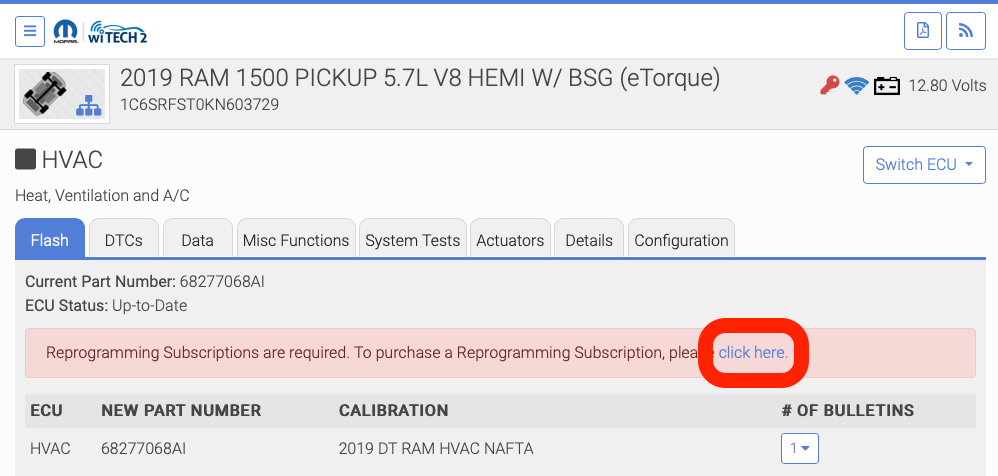Select the Flash tab
This screenshot has width=998, height=476.
tap(50, 240)
